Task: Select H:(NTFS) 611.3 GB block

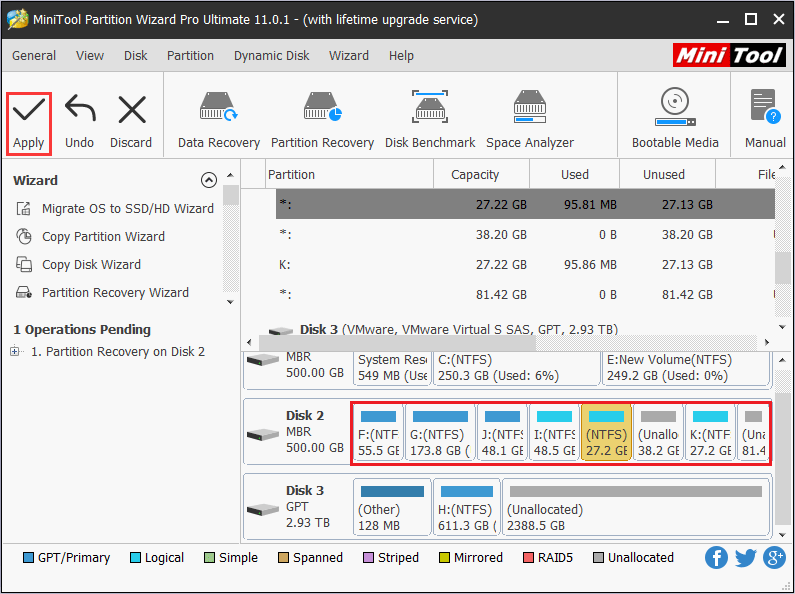Action: point(466,507)
